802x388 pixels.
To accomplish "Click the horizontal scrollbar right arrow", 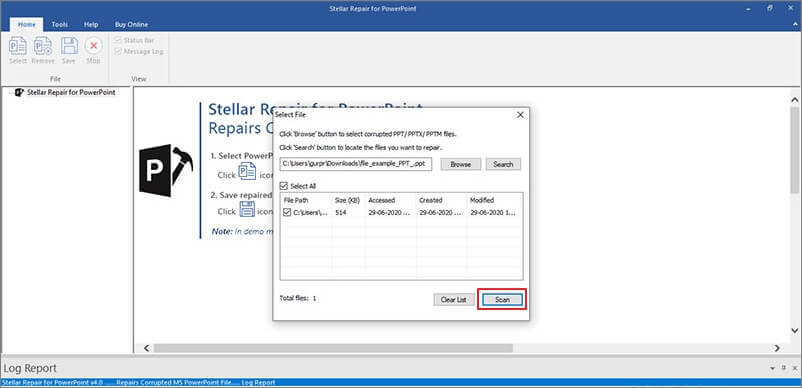I will coord(777,348).
